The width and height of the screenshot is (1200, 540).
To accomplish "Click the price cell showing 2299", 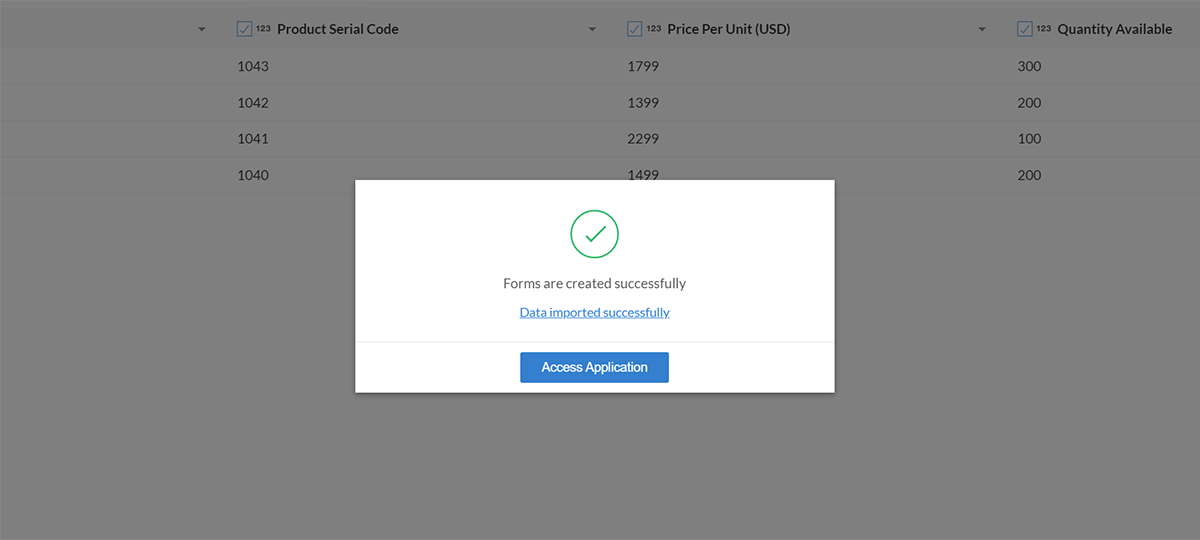I will click(x=643, y=138).
